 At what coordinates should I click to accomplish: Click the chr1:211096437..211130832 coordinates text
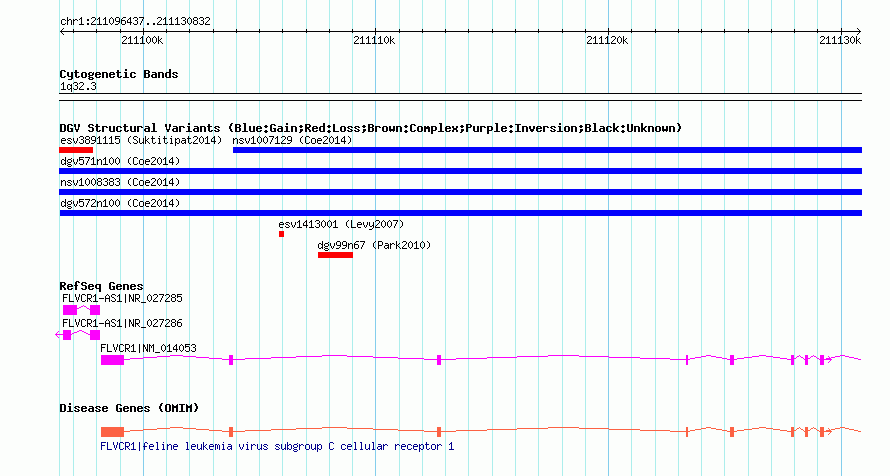(x=135, y=21)
